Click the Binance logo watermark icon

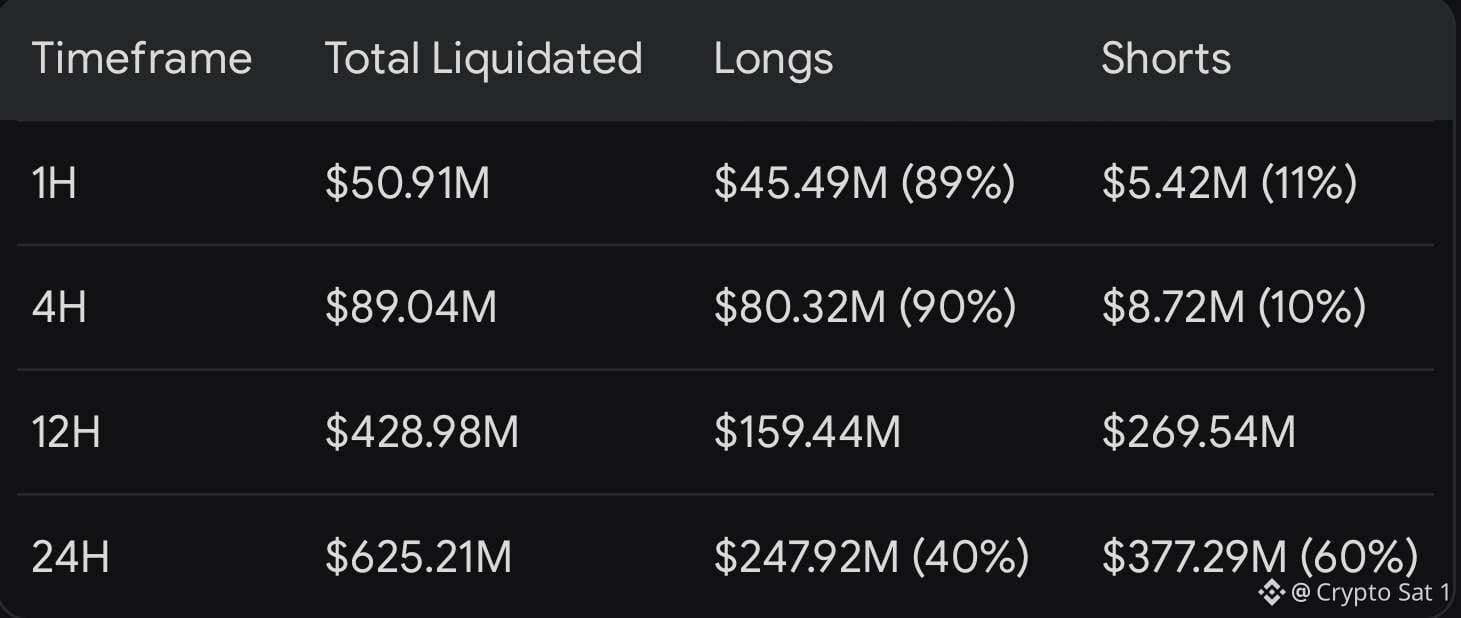(1271, 593)
